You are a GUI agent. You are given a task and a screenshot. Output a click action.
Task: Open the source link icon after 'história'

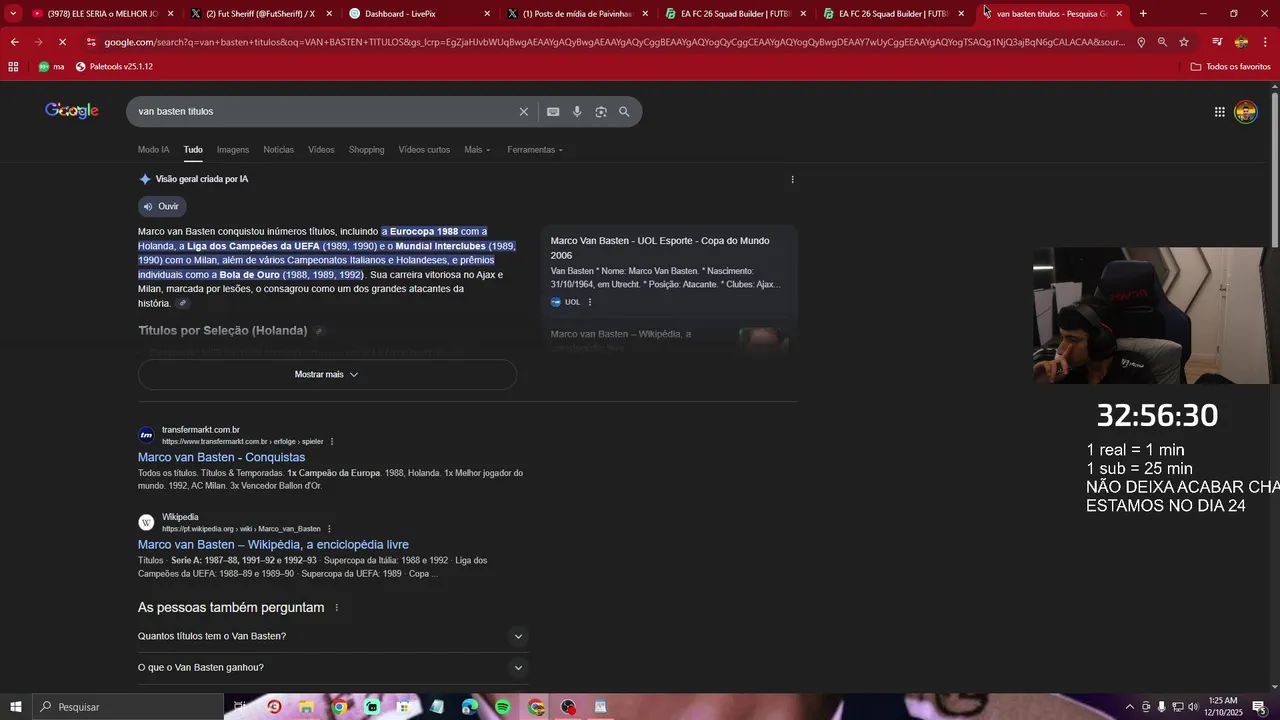tap(182, 303)
